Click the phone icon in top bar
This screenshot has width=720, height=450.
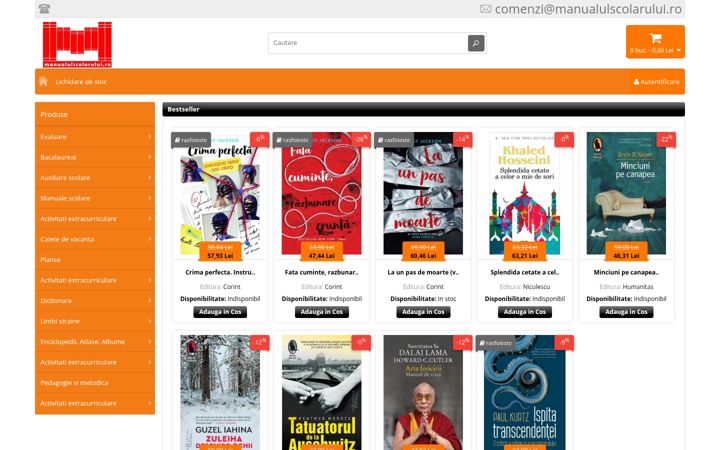44,8
